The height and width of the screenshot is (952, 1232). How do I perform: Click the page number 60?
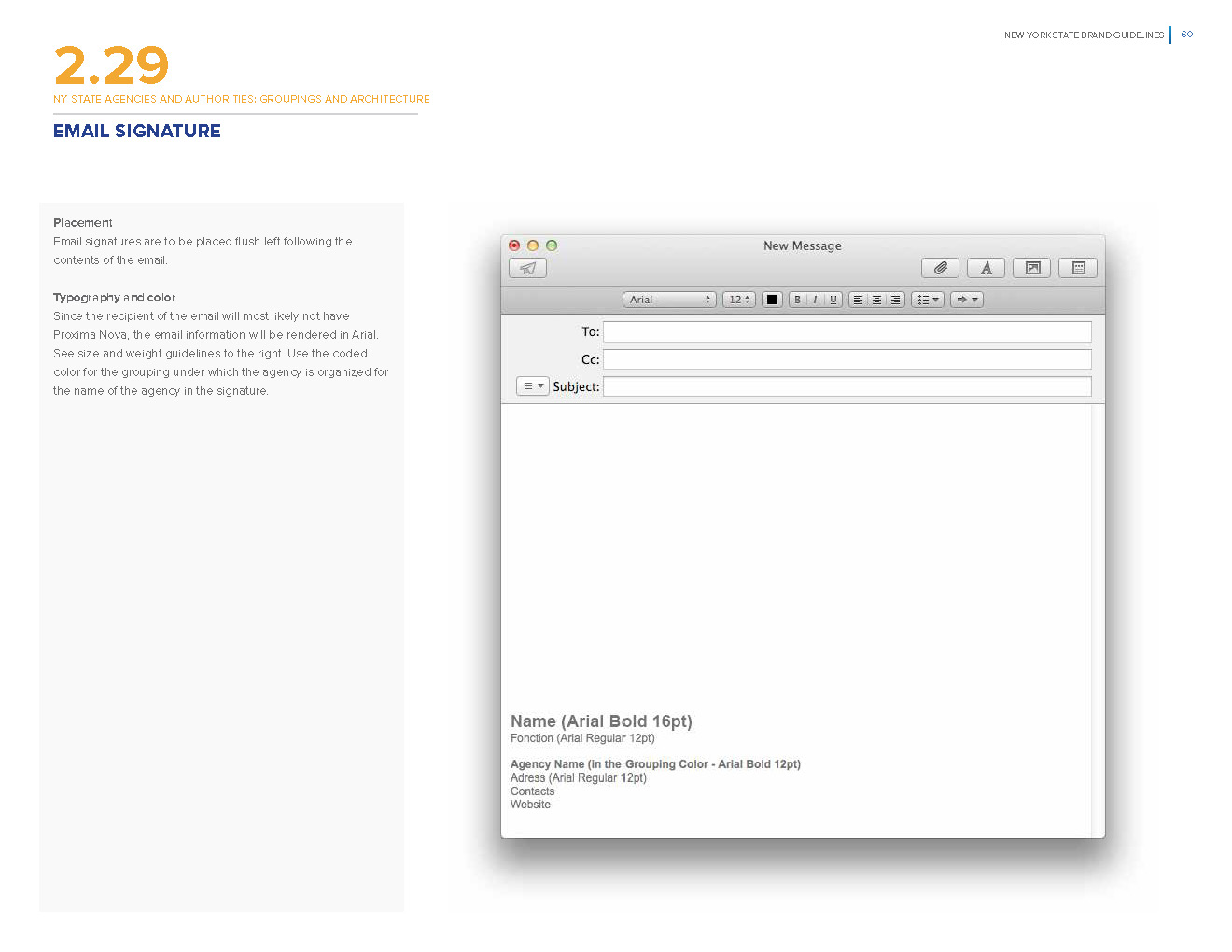(x=1187, y=35)
